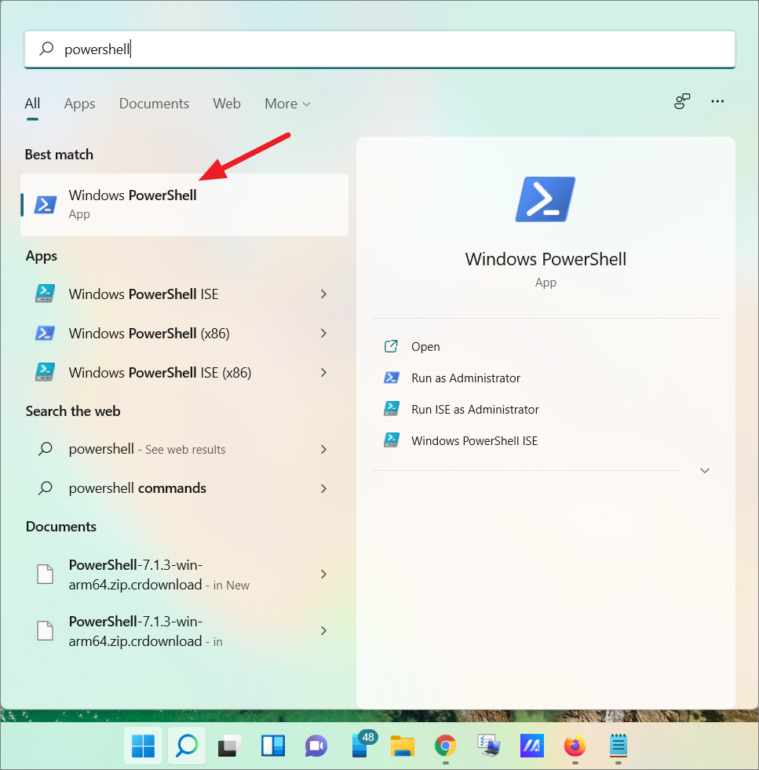
Task: Switch to the Documents filter tab
Action: 154,104
